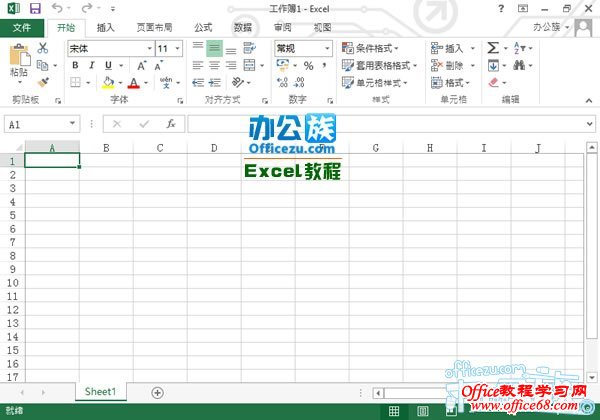This screenshot has width=600, height=420.
Task: Open the phonetic guide wén button
Action: 166,82
